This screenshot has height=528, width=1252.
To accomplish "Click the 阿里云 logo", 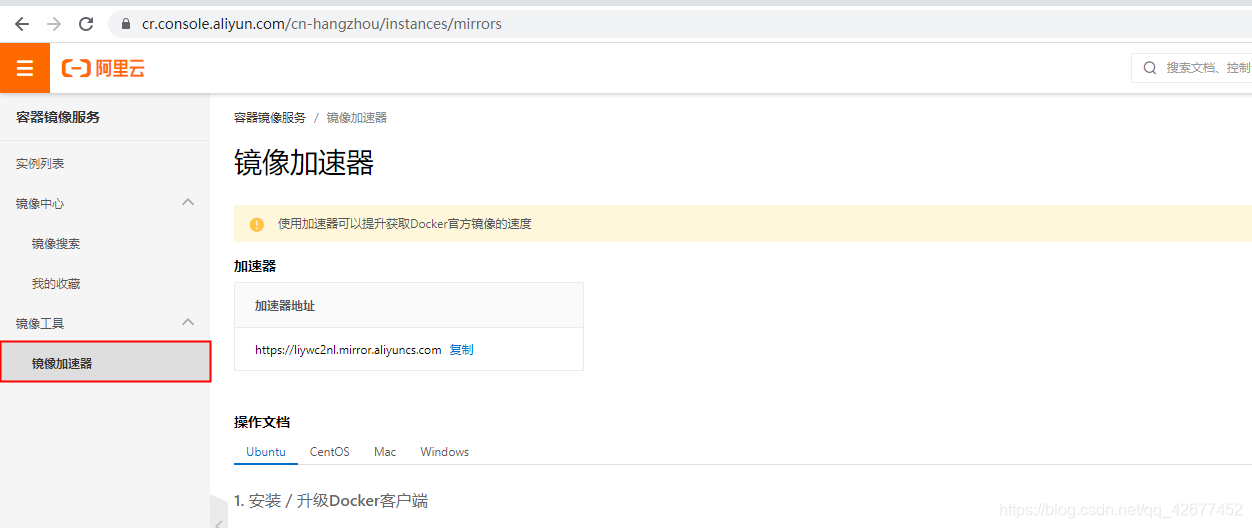I will (103, 68).
